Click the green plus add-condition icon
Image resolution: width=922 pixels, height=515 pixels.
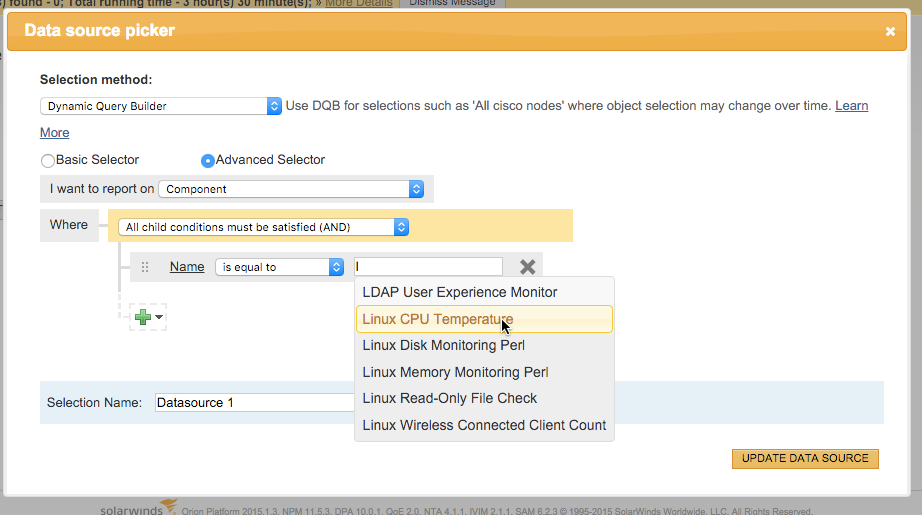tap(143, 317)
